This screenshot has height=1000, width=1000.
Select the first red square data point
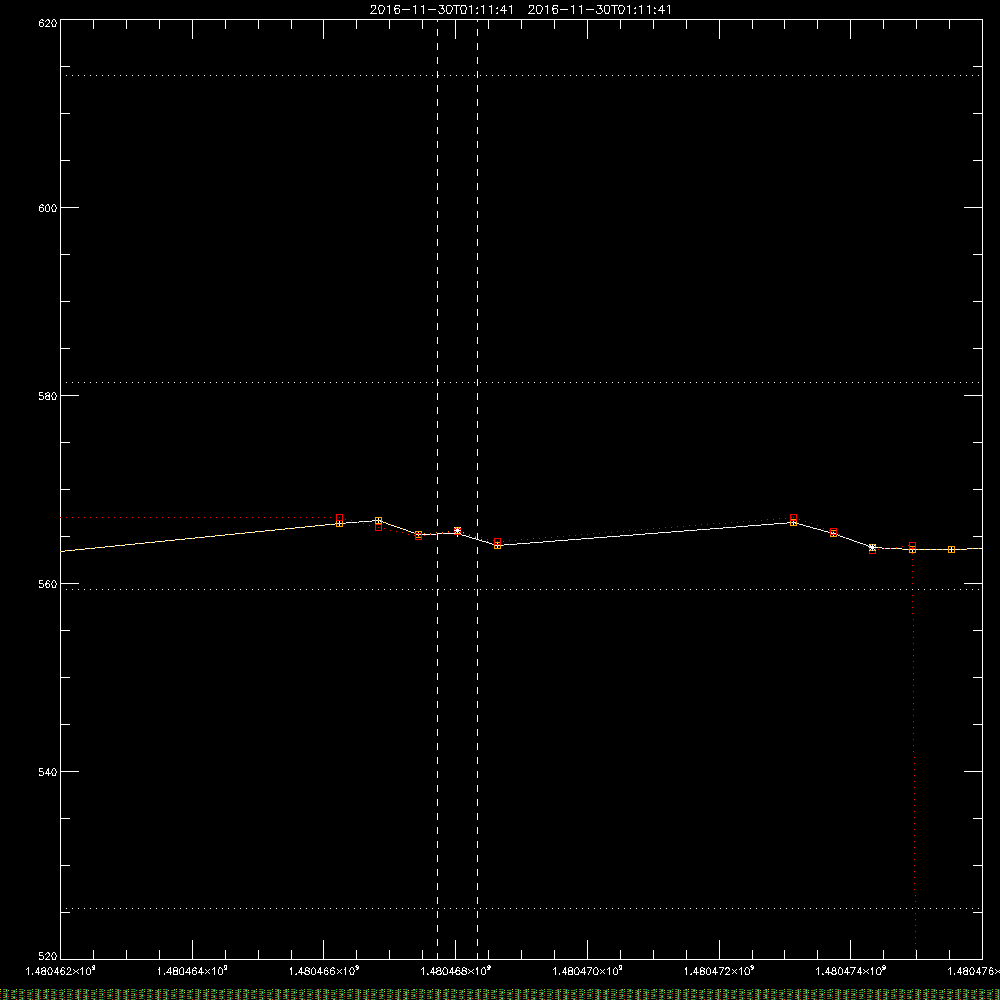click(339, 518)
